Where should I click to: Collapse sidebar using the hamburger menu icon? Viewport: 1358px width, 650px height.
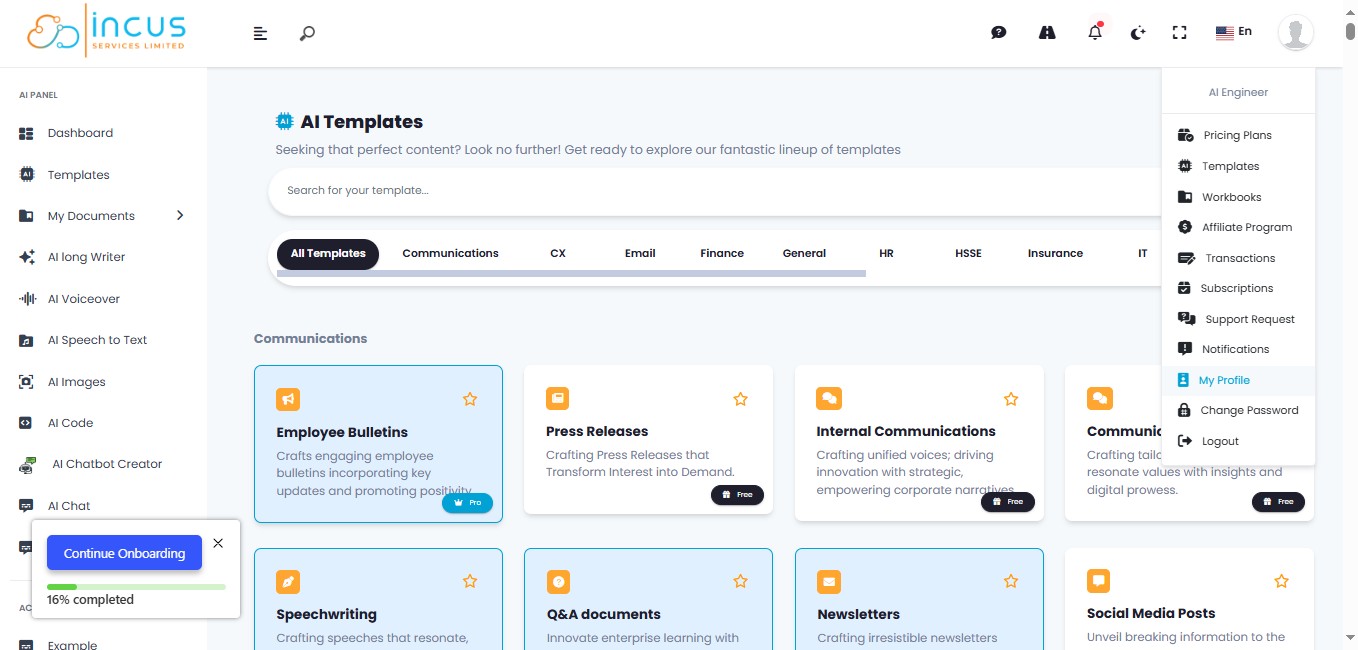point(260,33)
